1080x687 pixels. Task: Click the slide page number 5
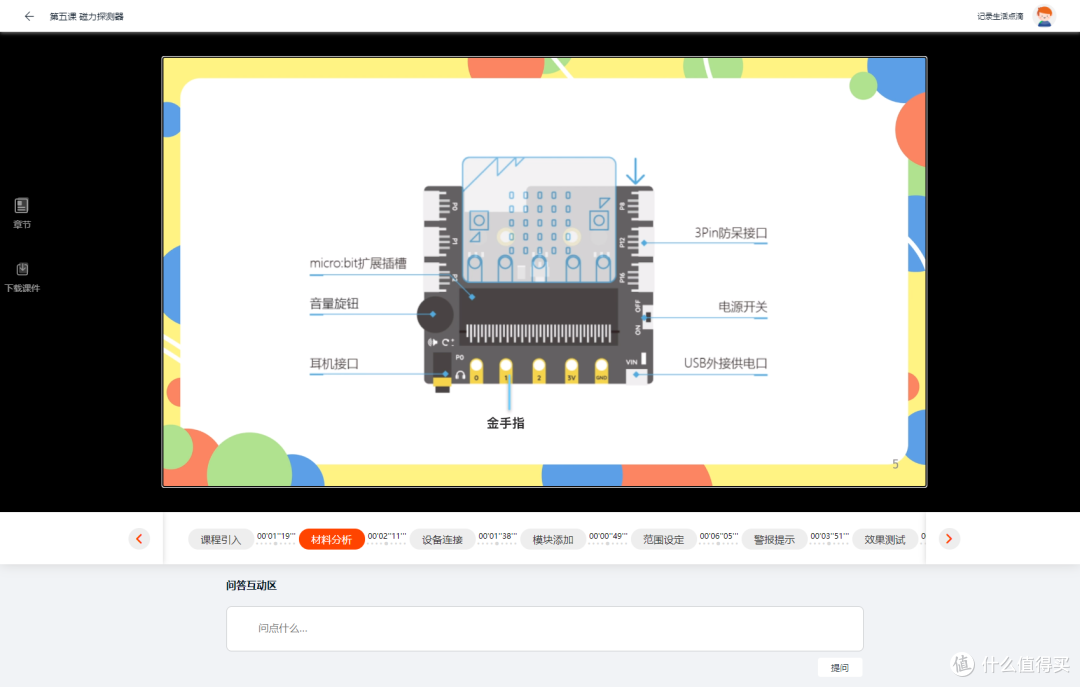(895, 464)
